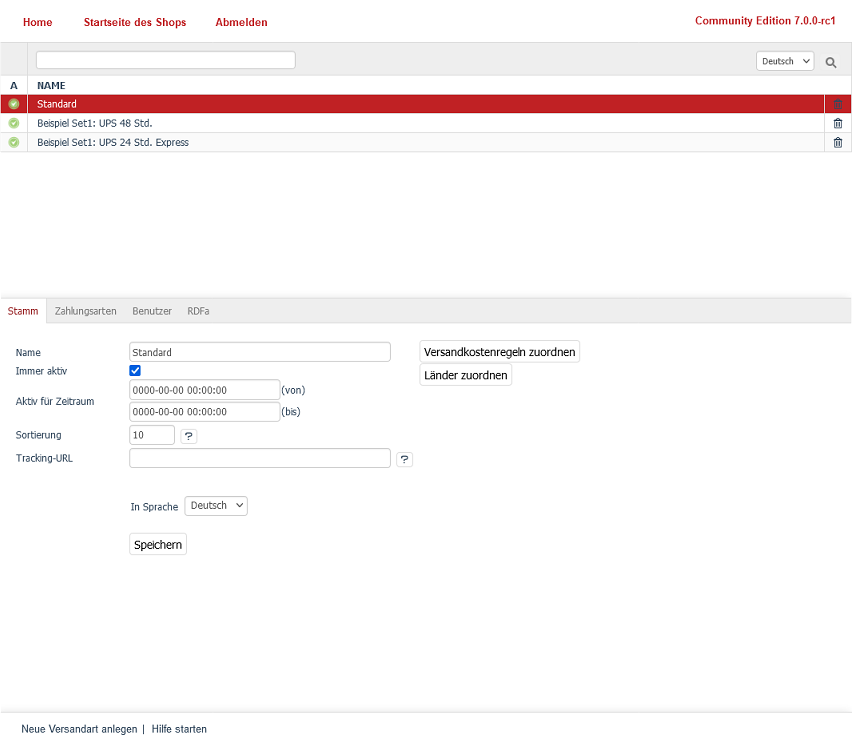852x743 pixels.
Task: Delete the Standard shipping method via trash icon
Action: click(838, 104)
